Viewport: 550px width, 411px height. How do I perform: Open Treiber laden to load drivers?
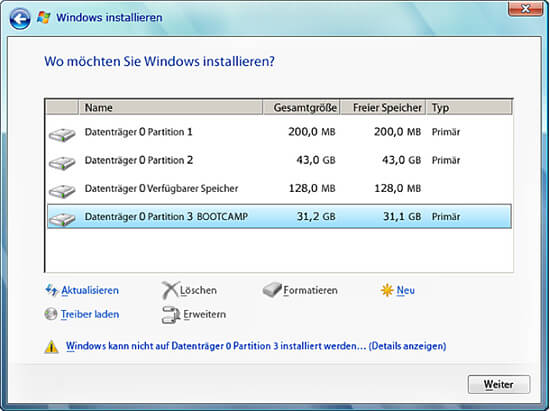90,314
